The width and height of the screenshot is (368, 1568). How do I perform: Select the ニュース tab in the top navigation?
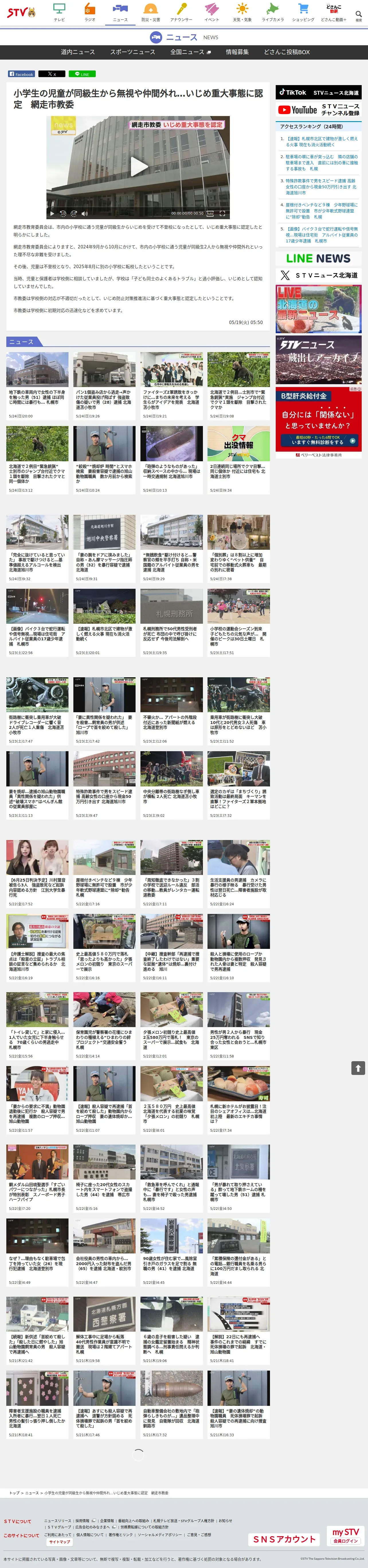coord(120,12)
